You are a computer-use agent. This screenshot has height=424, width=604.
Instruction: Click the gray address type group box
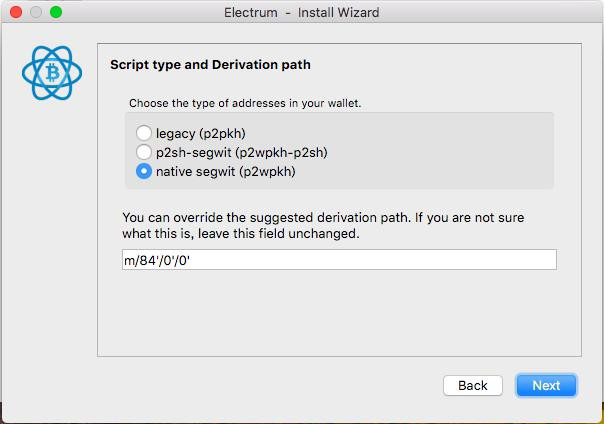(x=339, y=151)
